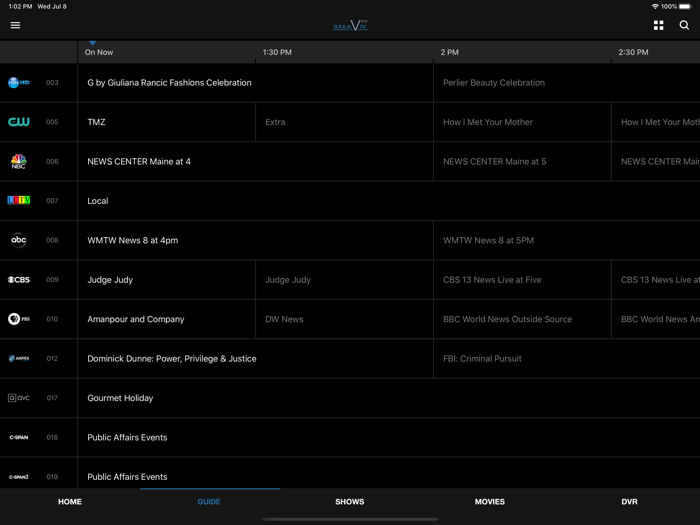Open Judge Judy airing now

[x=167, y=279]
